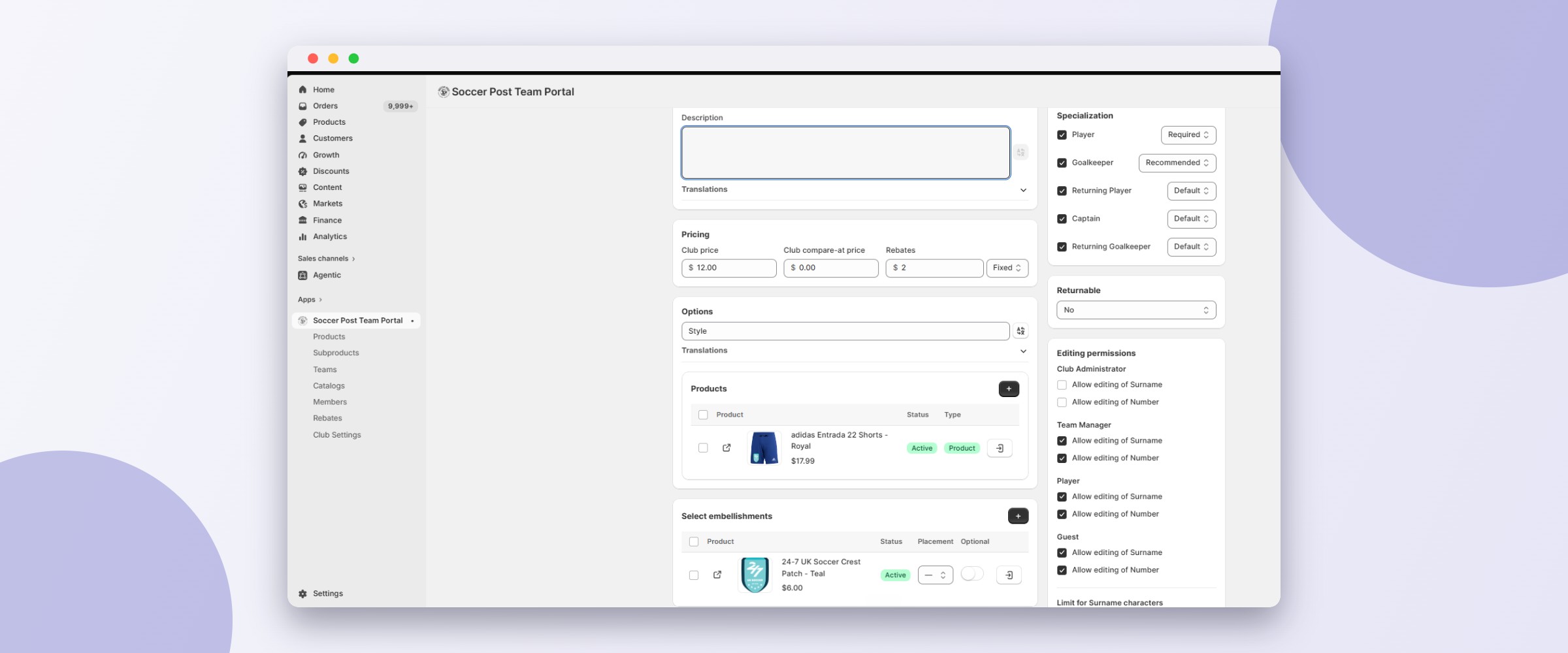Open Soccer Crest Patch in external link

click(x=717, y=575)
